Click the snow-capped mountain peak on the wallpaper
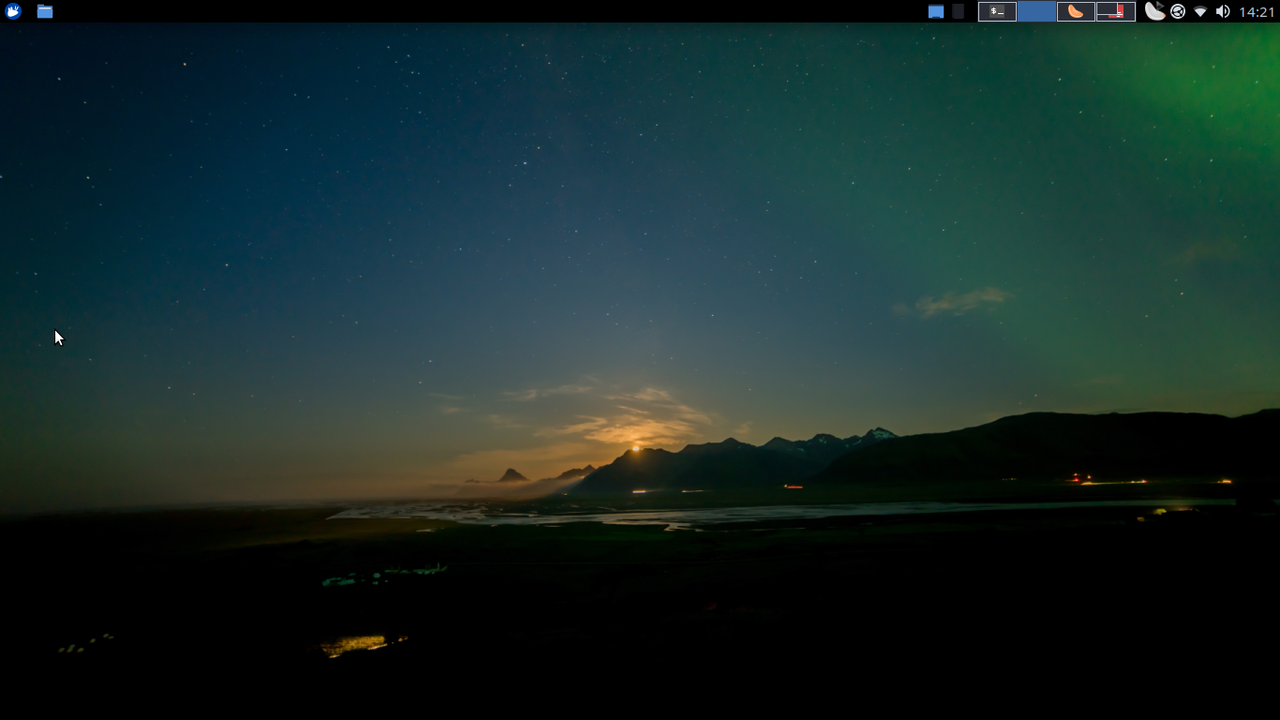The width and height of the screenshot is (1280, 720). [879, 433]
